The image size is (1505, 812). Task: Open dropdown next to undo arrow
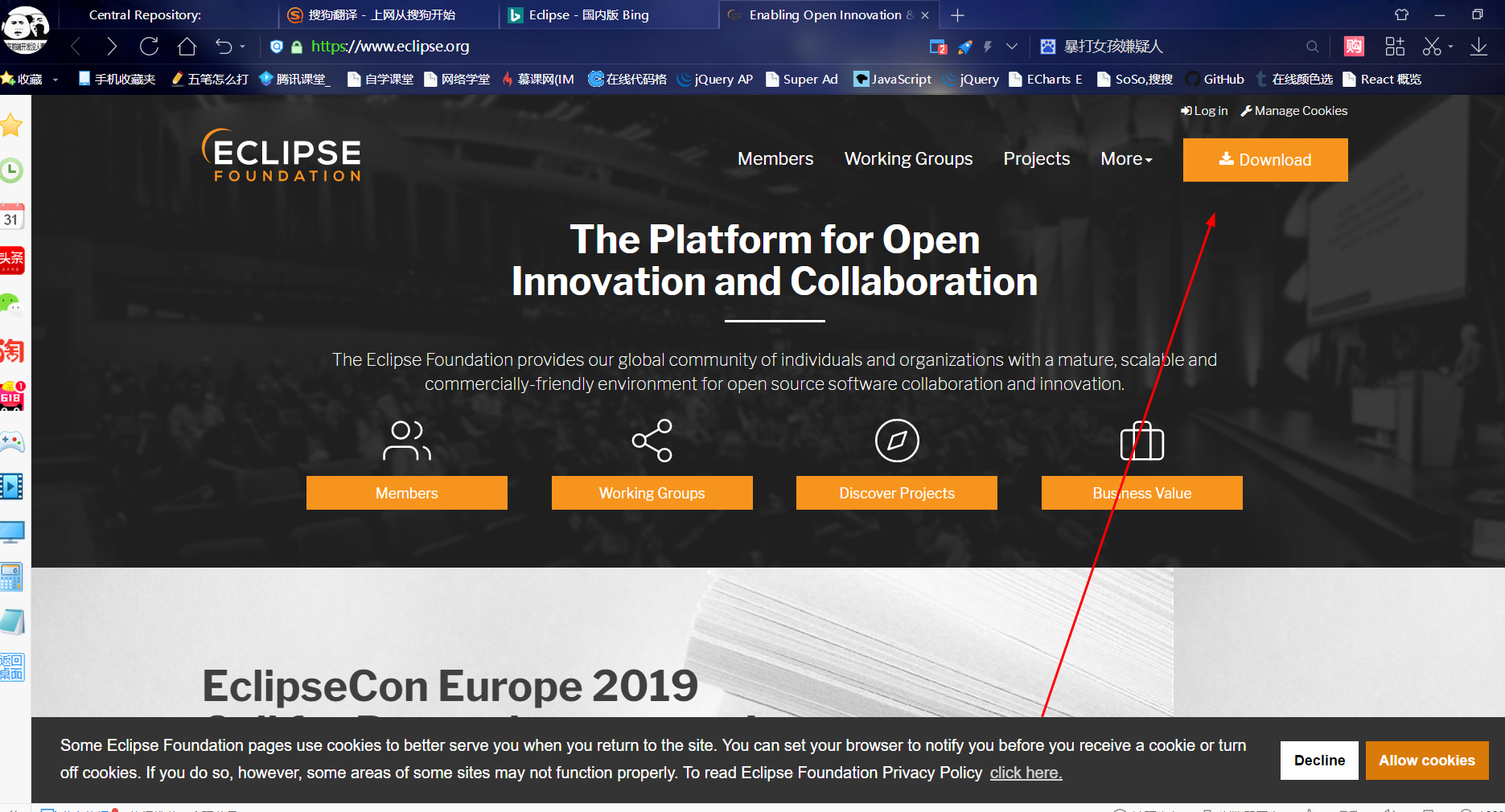[x=242, y=47]
